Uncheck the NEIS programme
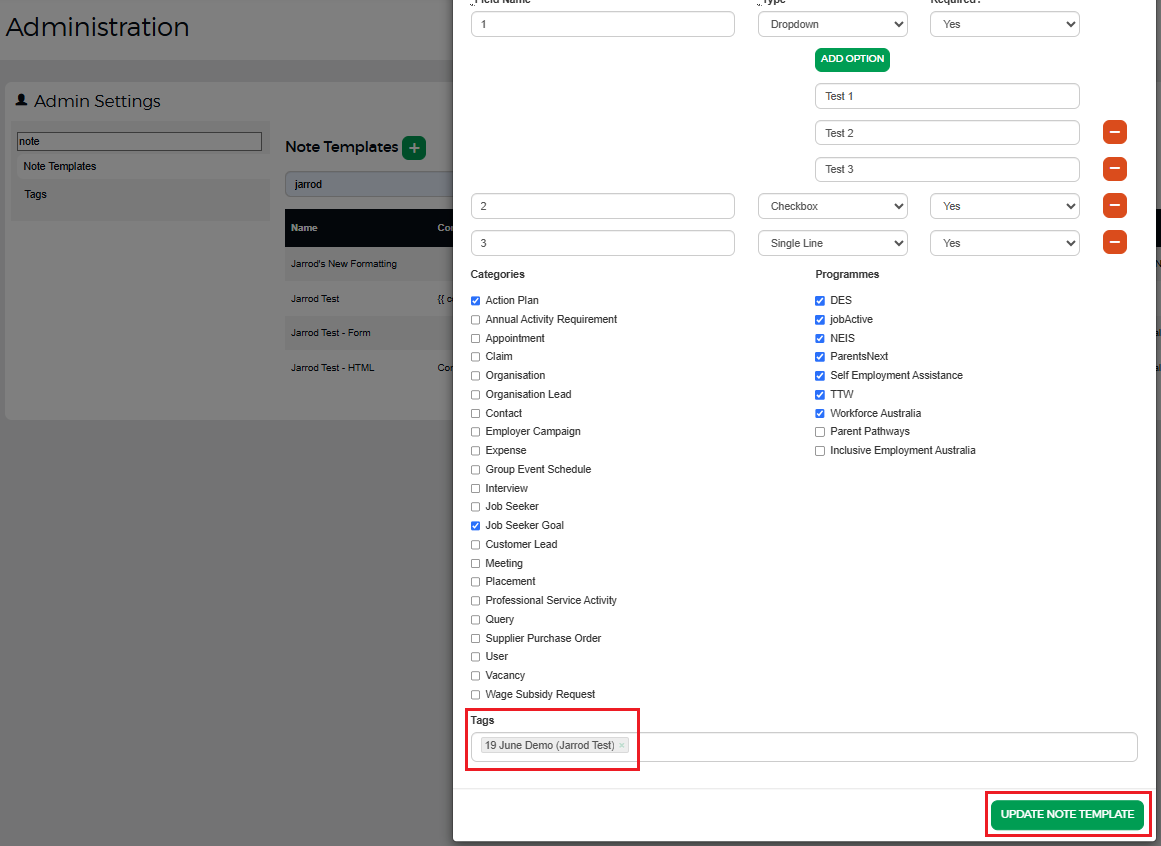Screen dimensions: 1161x846 (820, 338)
